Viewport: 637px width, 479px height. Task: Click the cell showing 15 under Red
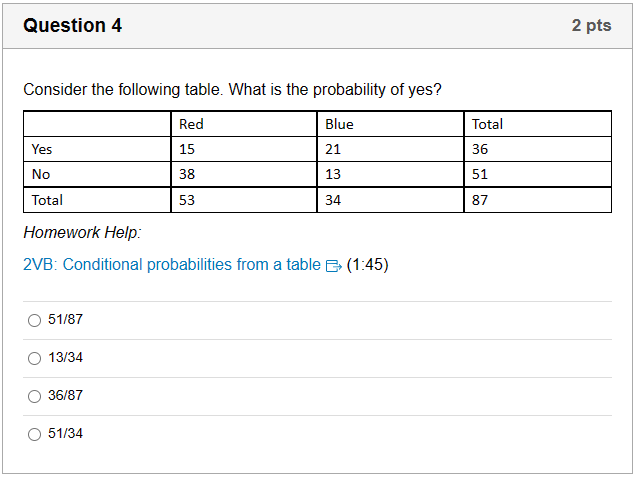[244, 149]
